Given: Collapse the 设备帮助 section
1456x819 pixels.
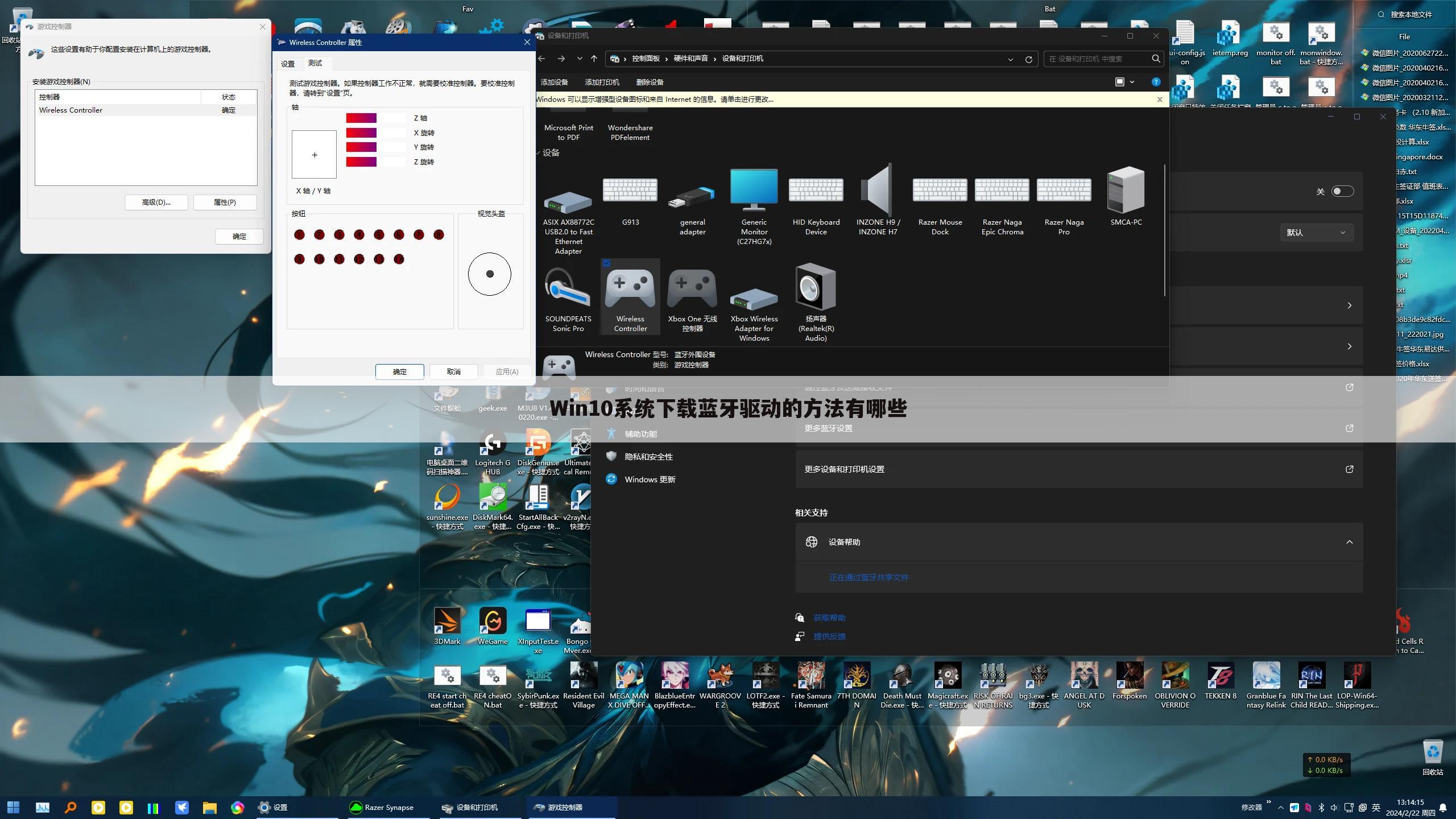Looking at the screenshot, I should pyautogui.click(x=1349, y=542).
